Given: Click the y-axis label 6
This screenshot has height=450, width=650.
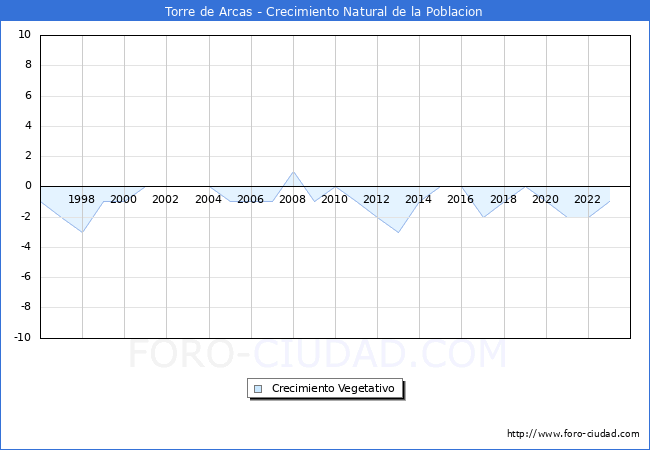Looking at the screenshot, I should click(27, 96).
